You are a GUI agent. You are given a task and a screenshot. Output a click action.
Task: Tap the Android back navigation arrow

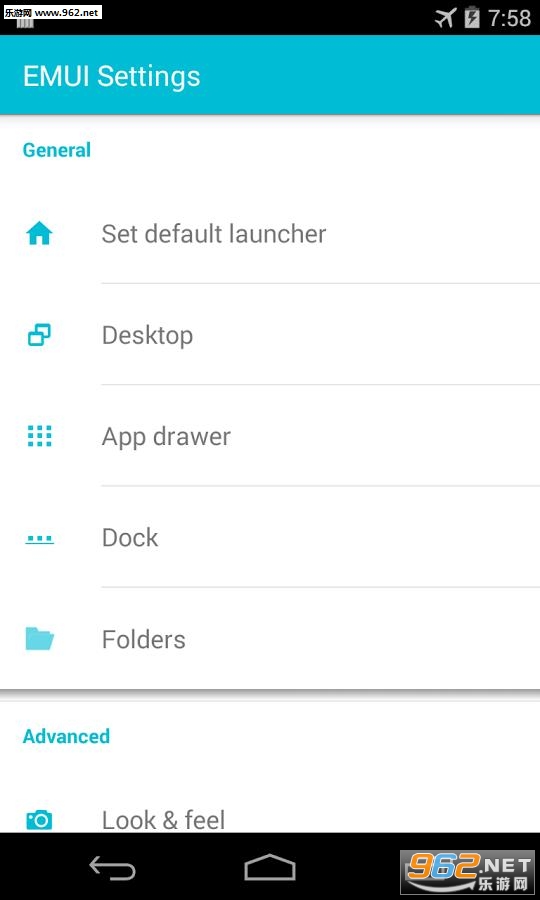tap(112, 867)
